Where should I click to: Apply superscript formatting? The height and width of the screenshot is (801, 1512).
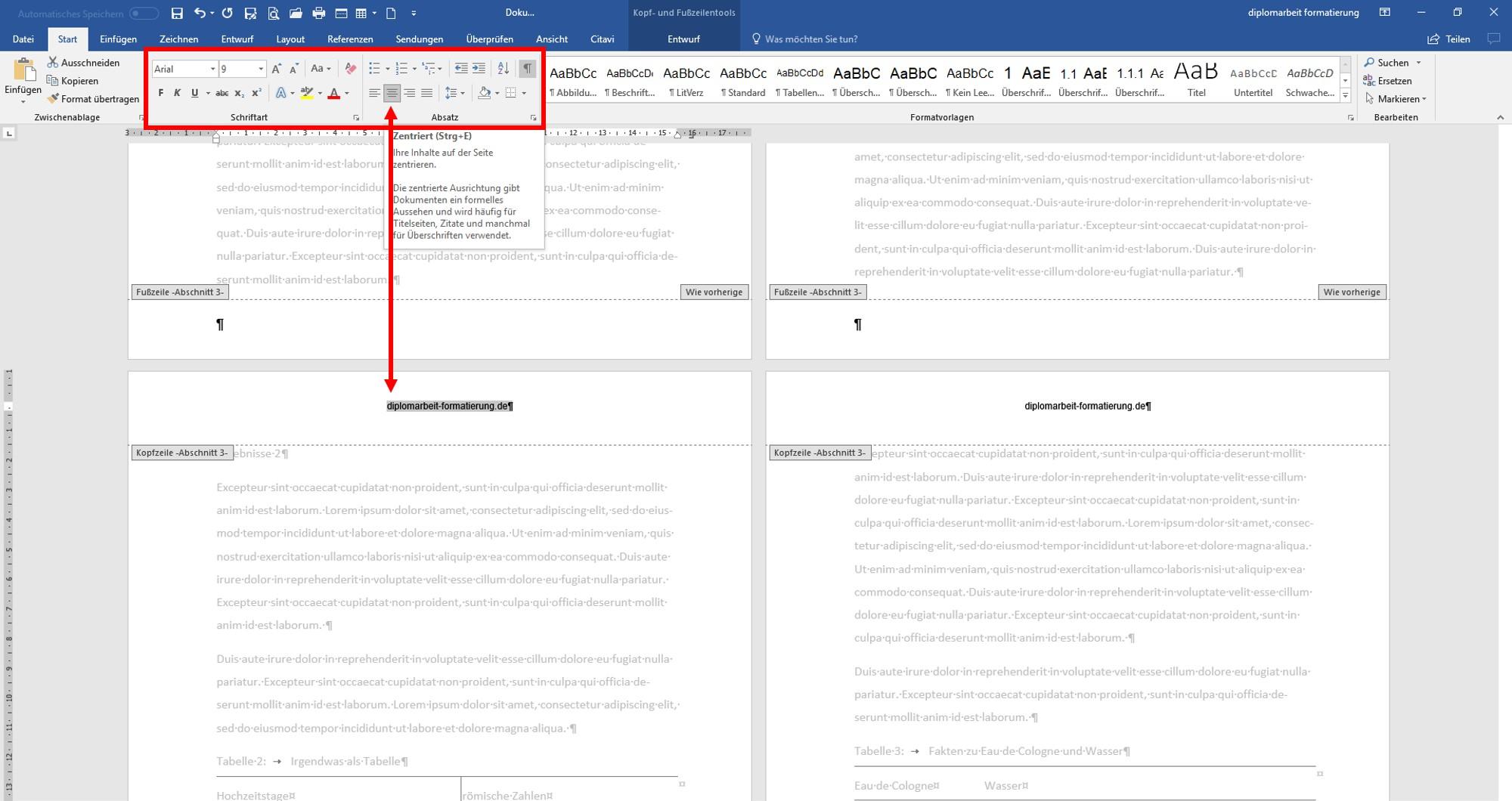[x=256, y=93]
